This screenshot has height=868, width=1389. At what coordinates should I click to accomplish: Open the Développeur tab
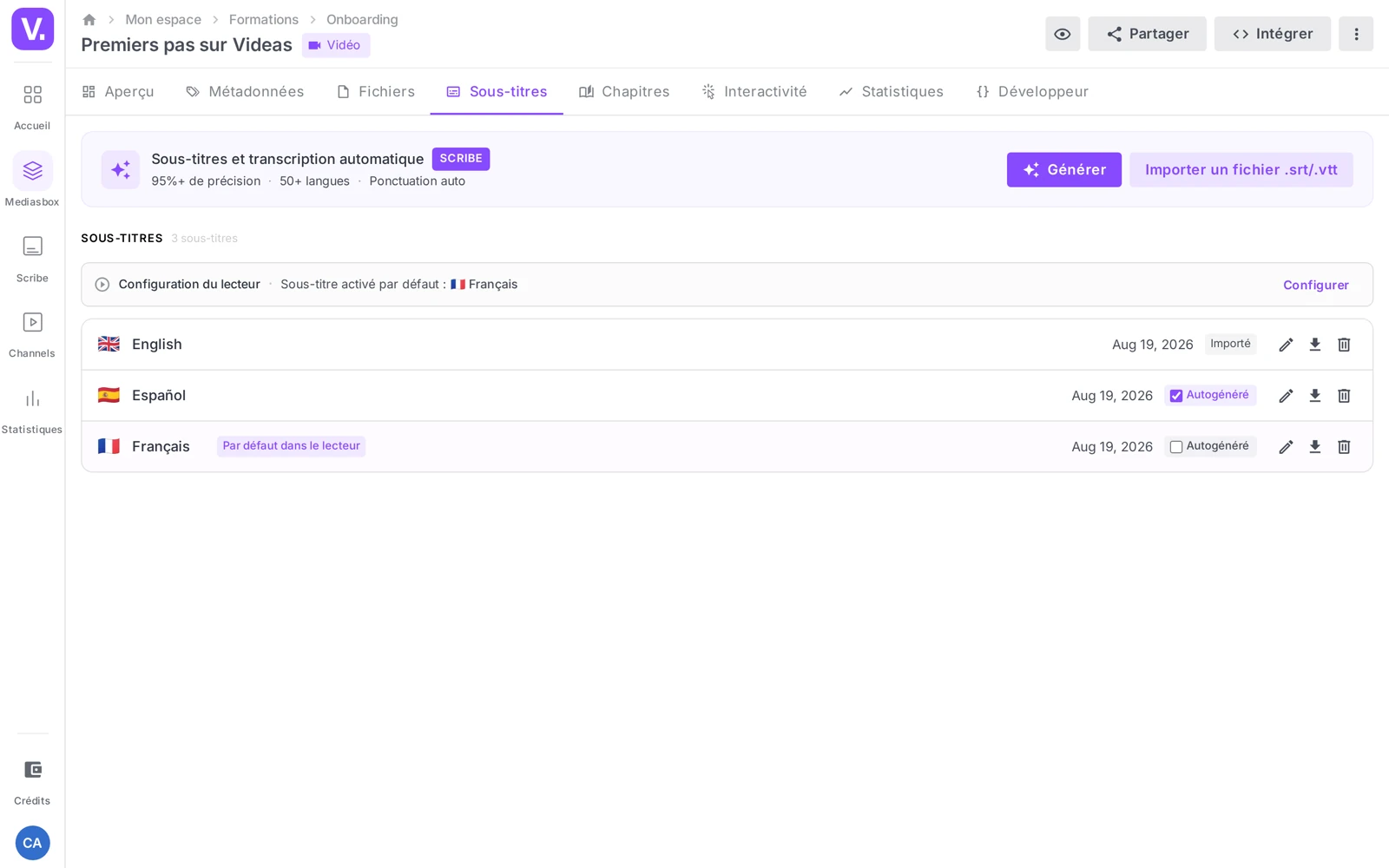(x=1032, y=92)
